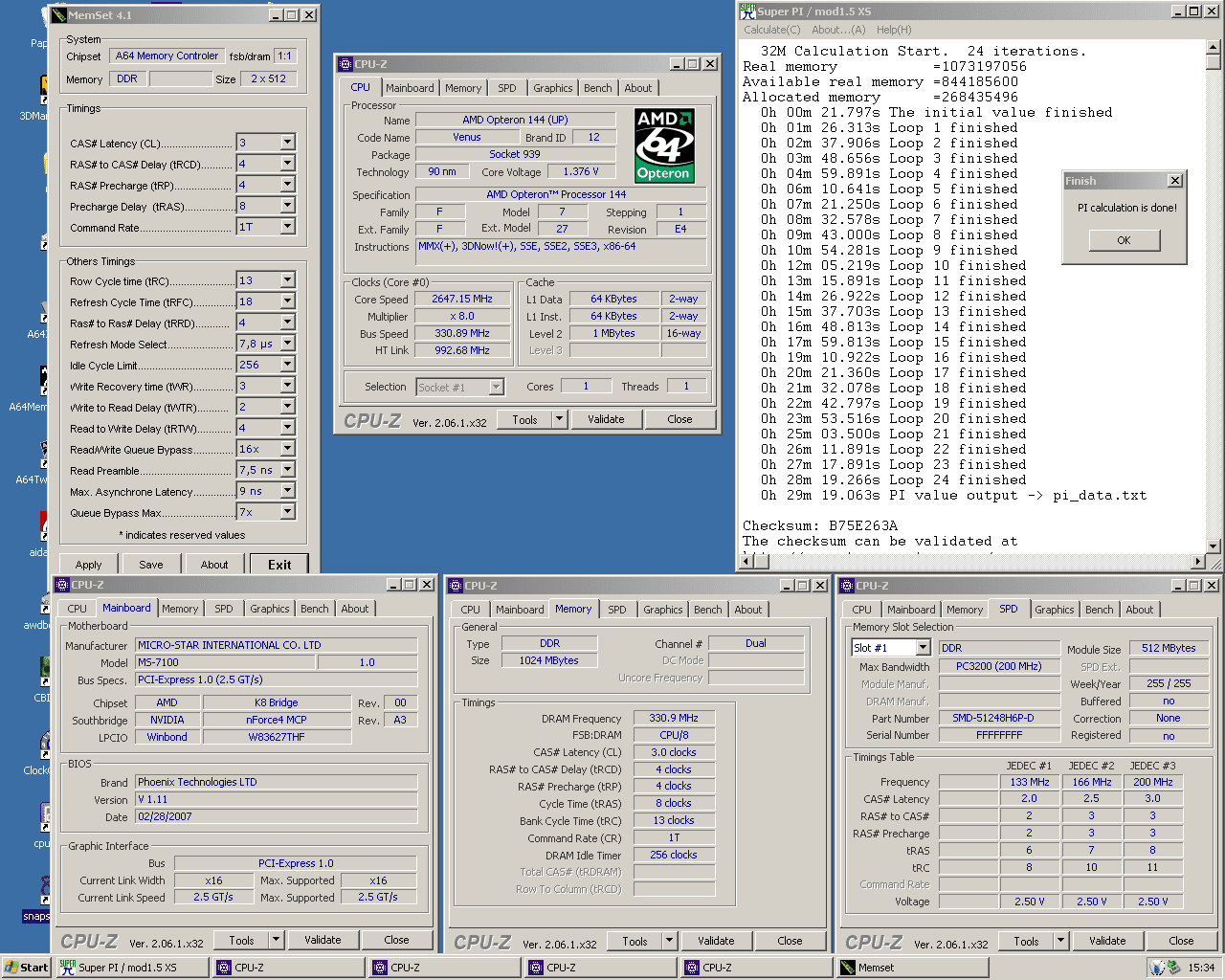Click Validate in the CPU-Z processor window
1225x980 pixels.
[606, 419]
